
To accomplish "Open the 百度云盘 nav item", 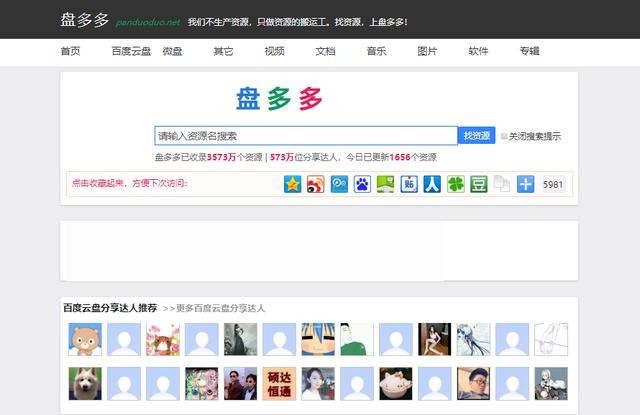I will (131, 51).
